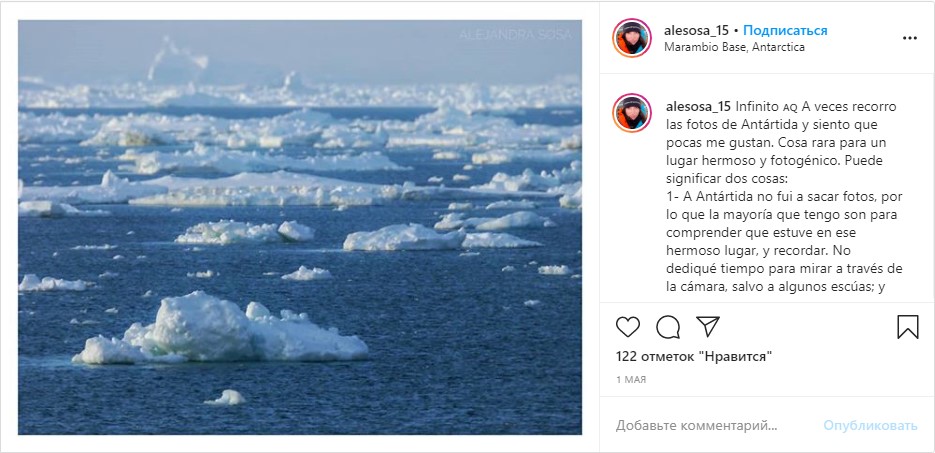935x453 pixels.
Task: Click the Antarctic iceberg photo
Action: pyautogui.click(x=300, y=200)
